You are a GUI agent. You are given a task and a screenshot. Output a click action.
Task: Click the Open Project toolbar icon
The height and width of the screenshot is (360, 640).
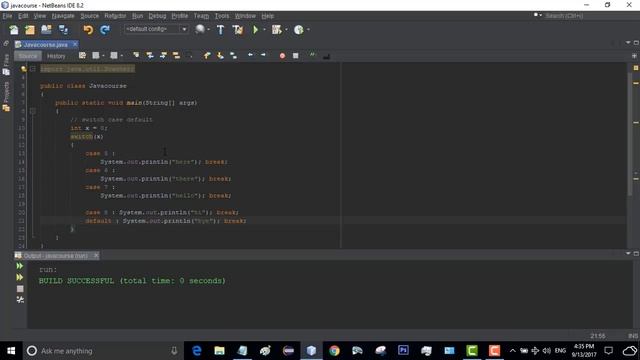coord(47,29)
